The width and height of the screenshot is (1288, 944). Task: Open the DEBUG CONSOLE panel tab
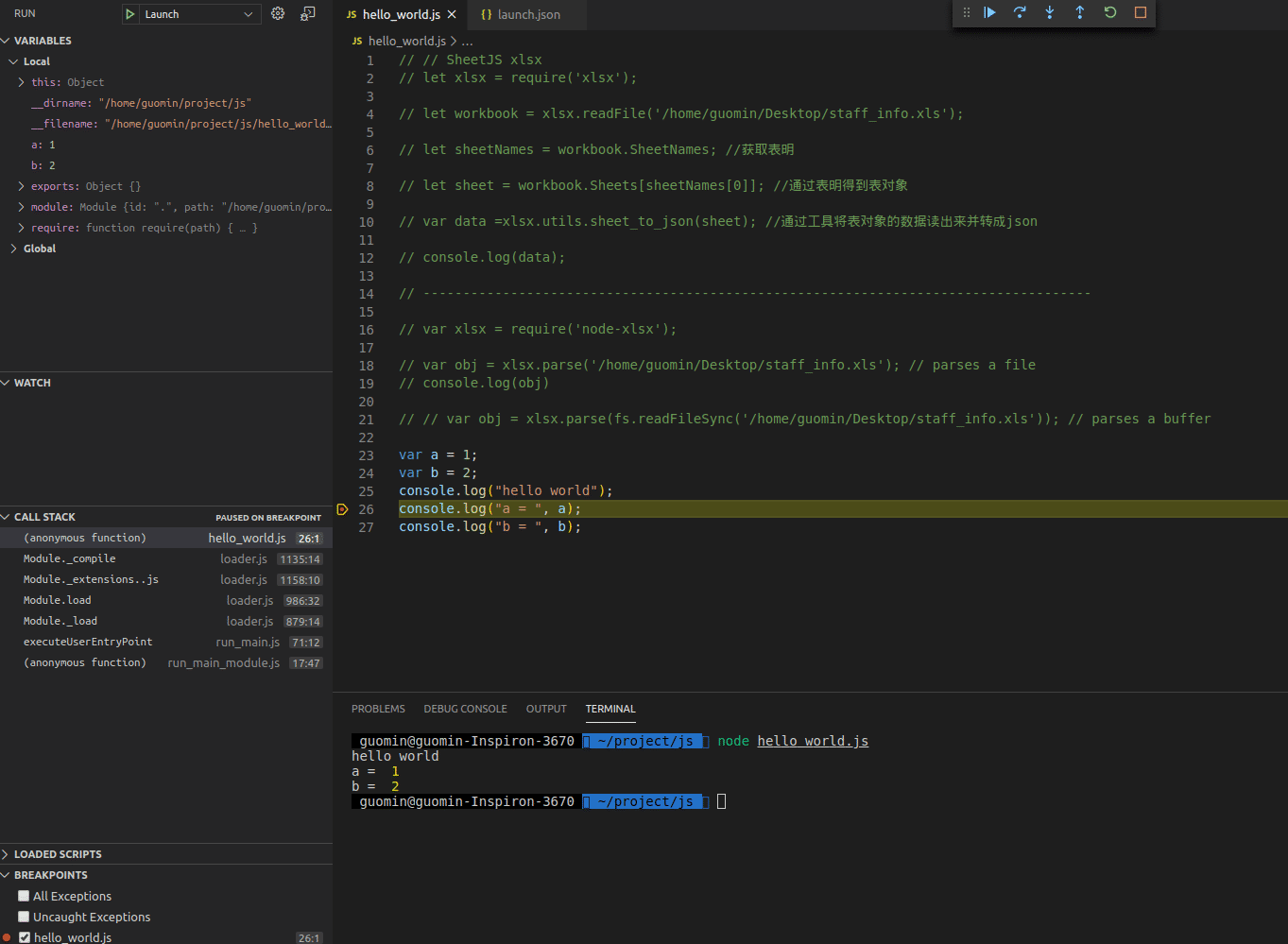tap(465, 709)
